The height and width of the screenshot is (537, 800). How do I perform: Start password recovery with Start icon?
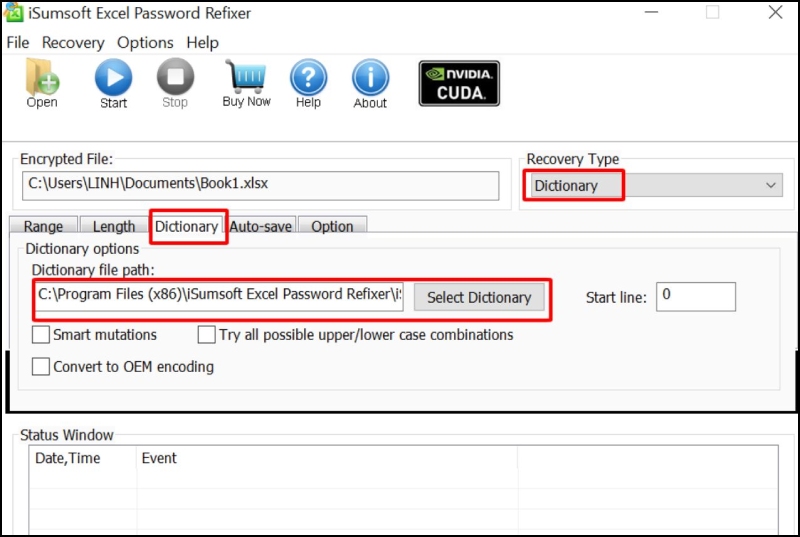[x=113, y=78]
